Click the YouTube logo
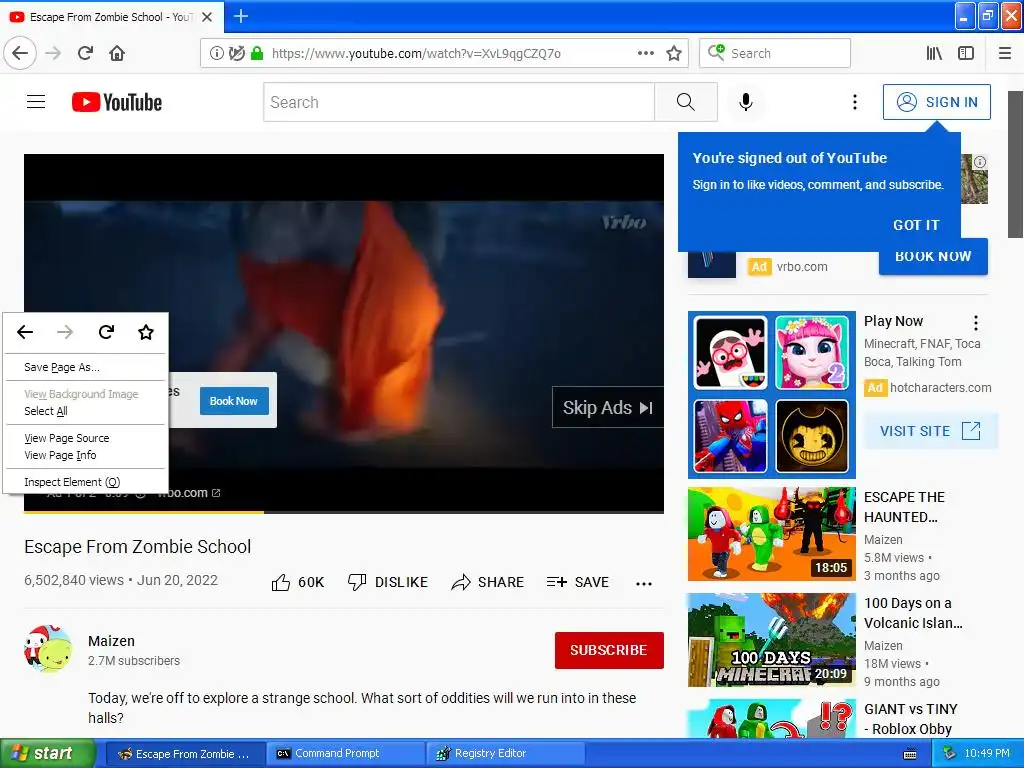1024x768 pixels. 117,102
